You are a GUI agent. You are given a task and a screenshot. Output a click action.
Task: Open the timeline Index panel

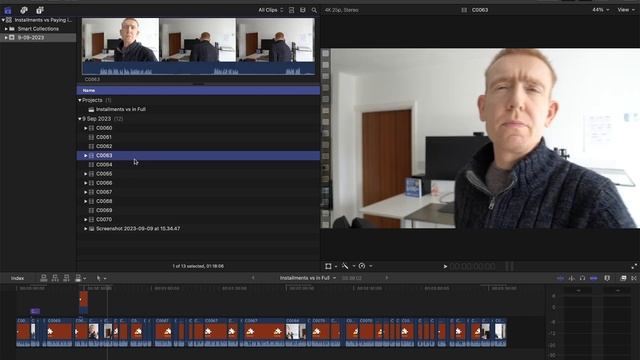[x=17, y=278]
